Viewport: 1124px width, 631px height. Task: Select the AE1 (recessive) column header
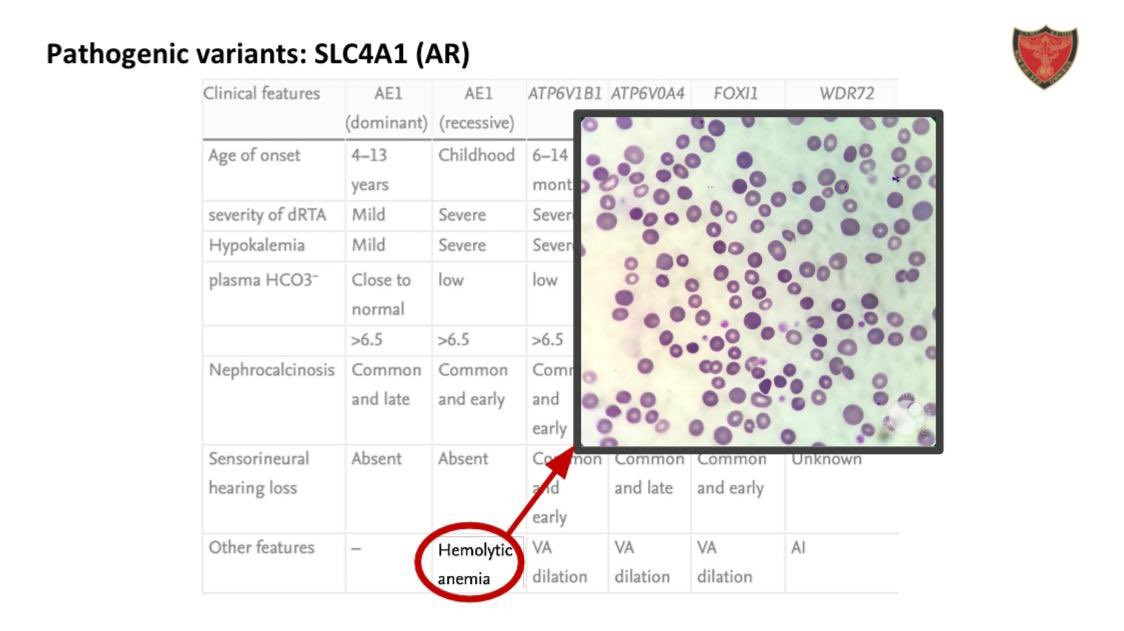(477, 108)
